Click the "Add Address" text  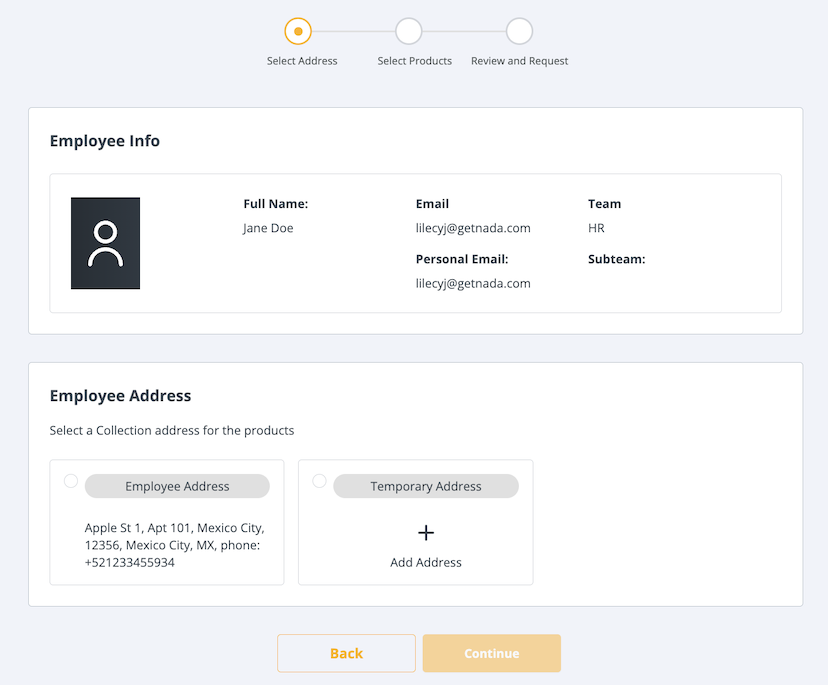pos(426,562)
